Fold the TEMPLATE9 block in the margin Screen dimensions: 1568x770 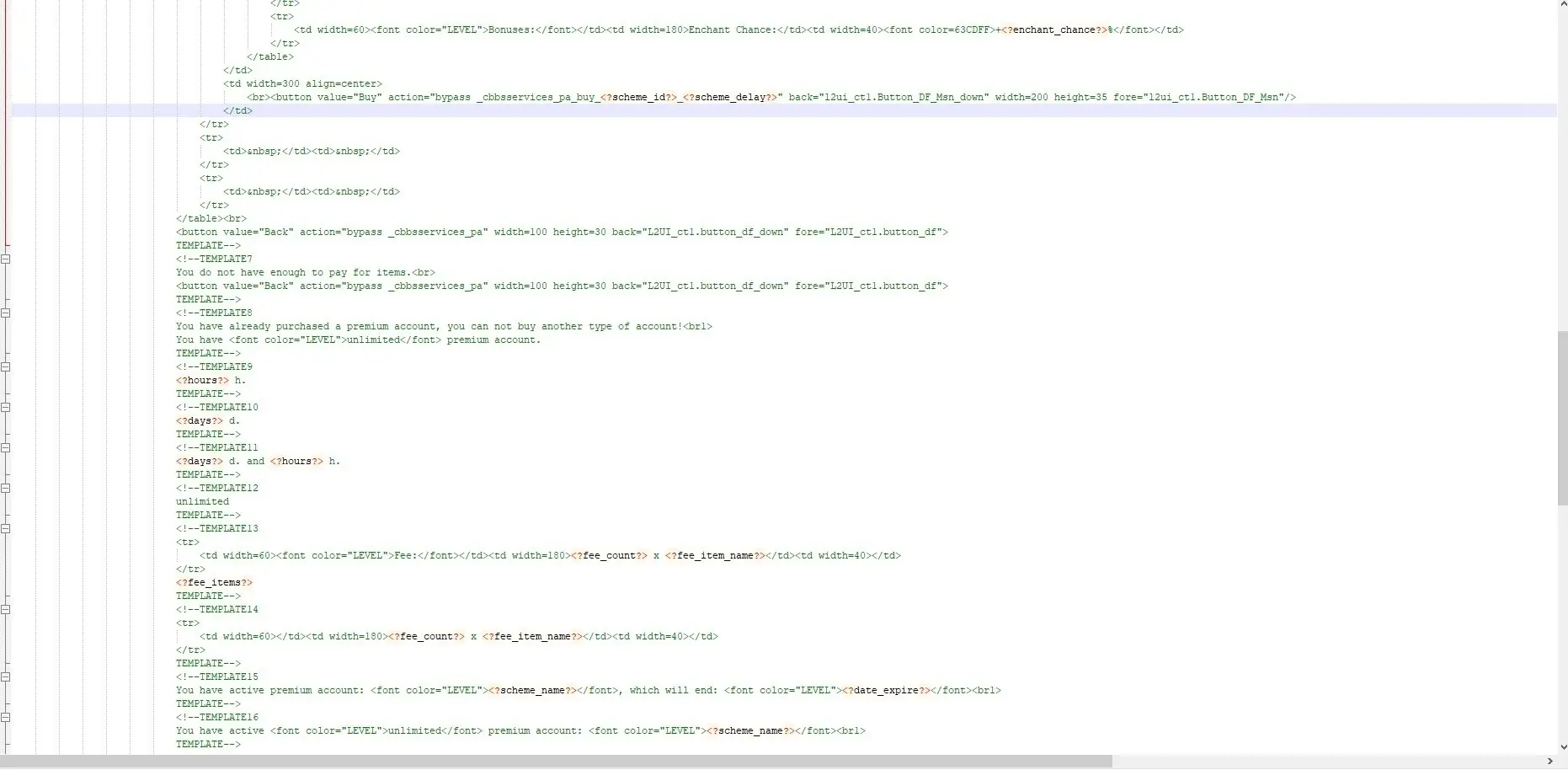[5, 367]
